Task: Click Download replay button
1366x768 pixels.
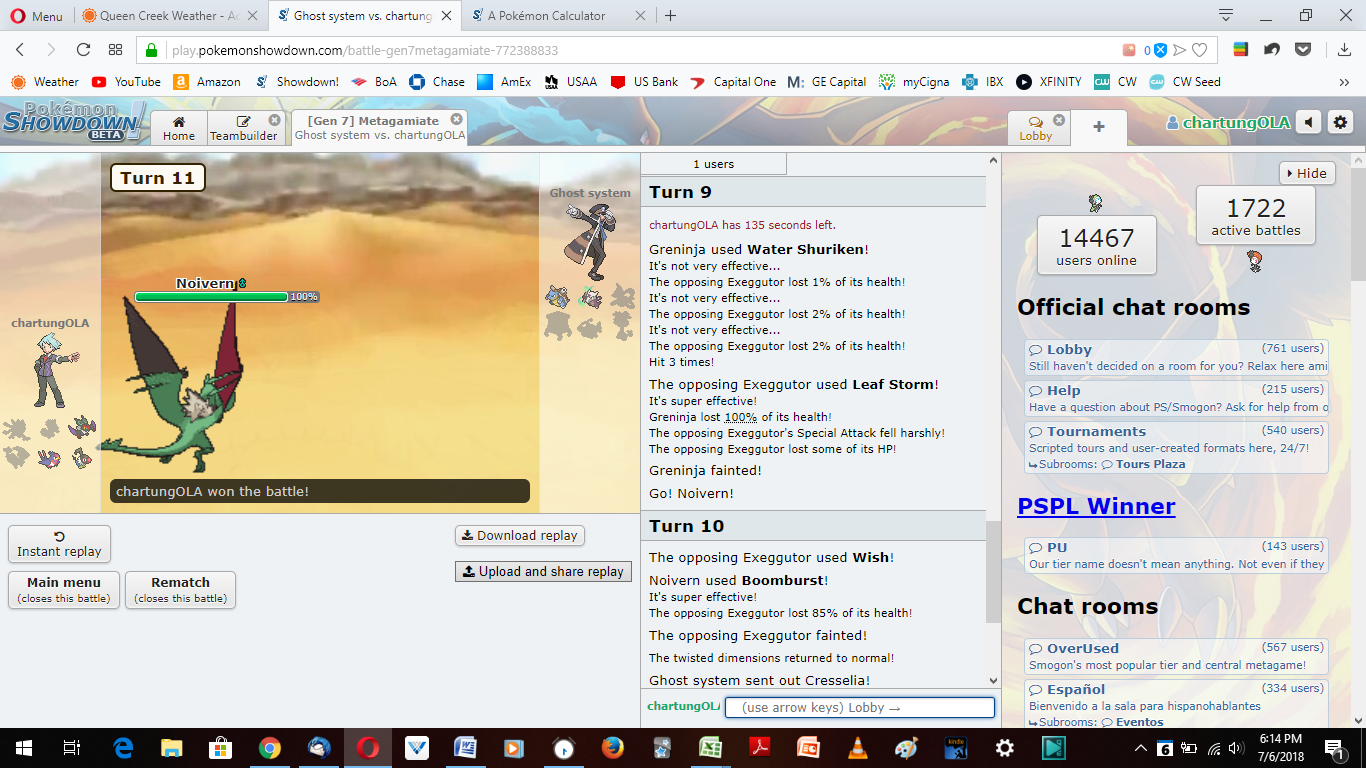Action: 519,536
